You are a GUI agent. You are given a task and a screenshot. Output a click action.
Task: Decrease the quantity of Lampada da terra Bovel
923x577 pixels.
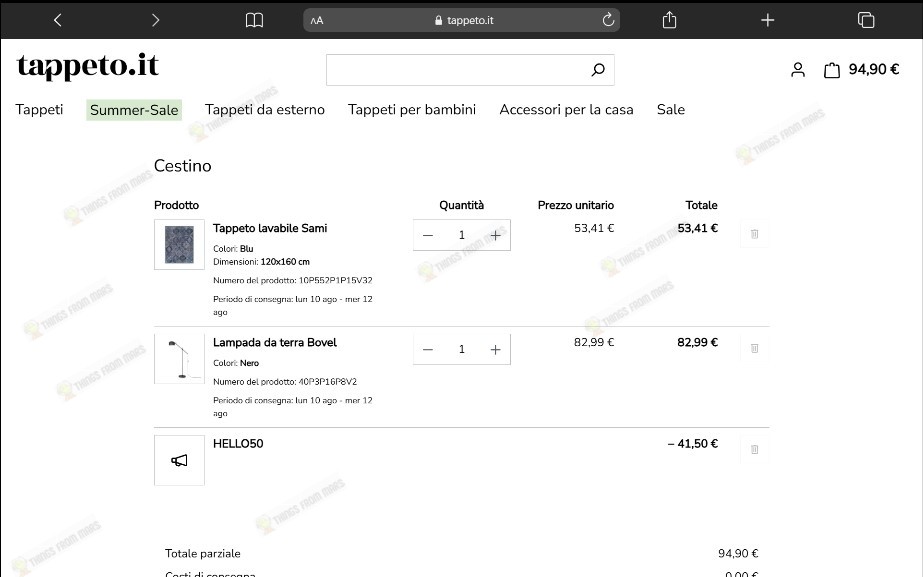428,350
